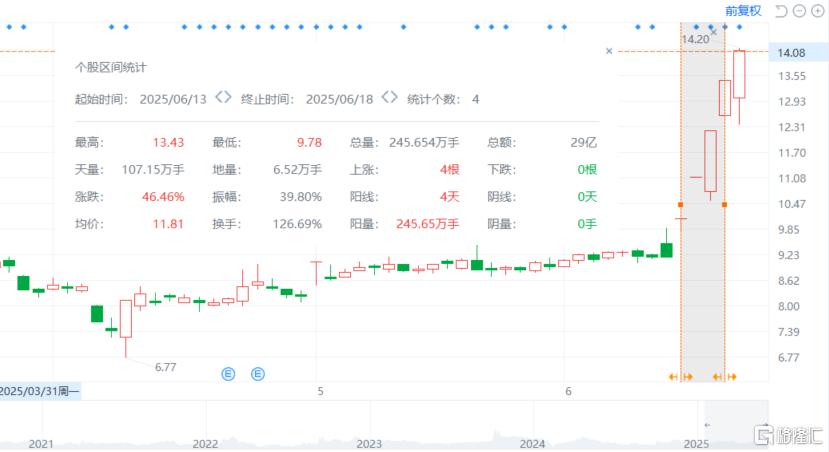Jump to 2024 on overview timeline
This screenshot has width=829, height=452.
point(532,444)
